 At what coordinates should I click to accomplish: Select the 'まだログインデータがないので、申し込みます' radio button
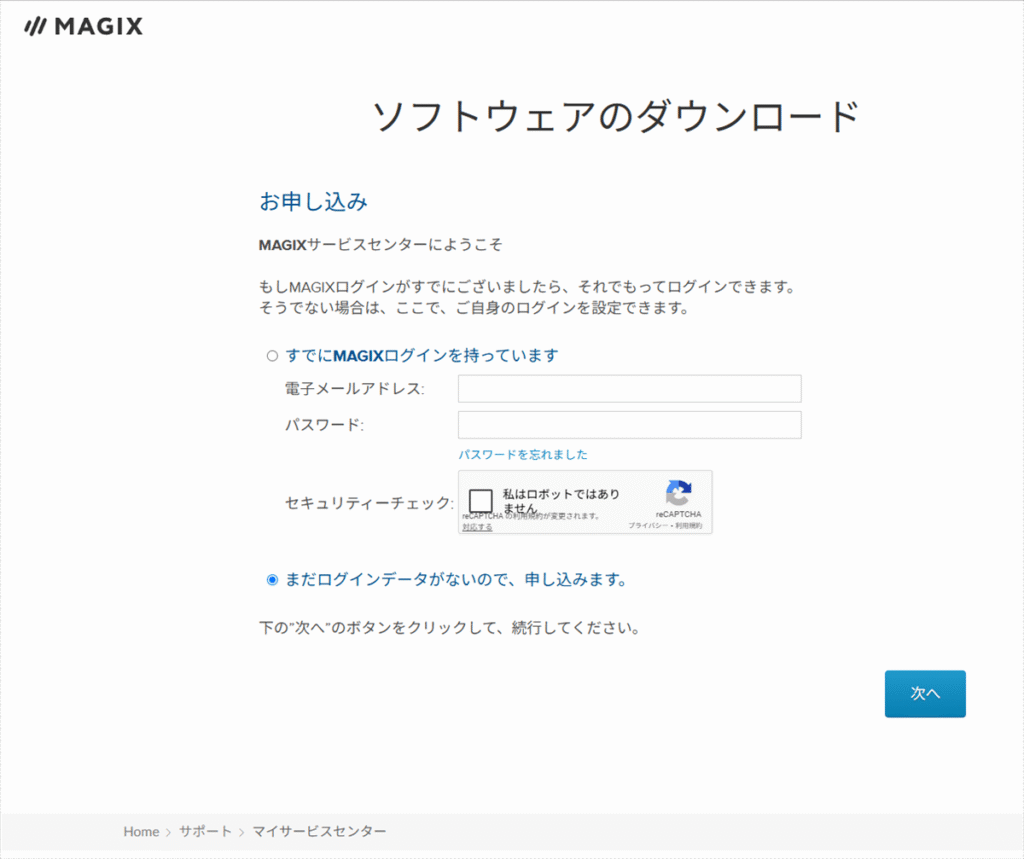pyautogui.click(x=272, y=580)
